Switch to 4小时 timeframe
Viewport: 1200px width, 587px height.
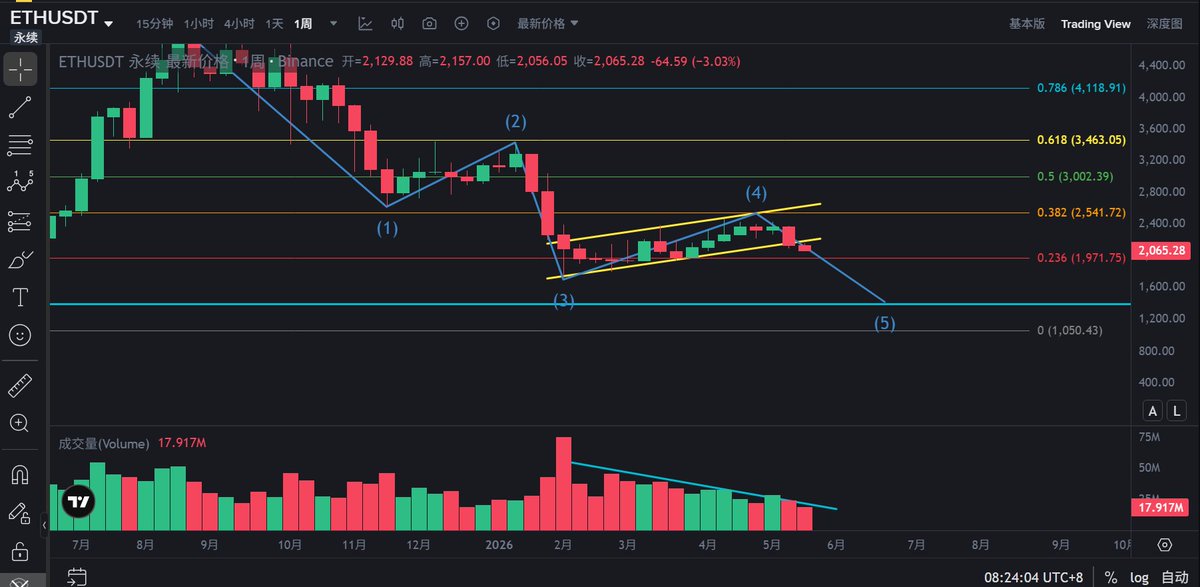point(238,24)
